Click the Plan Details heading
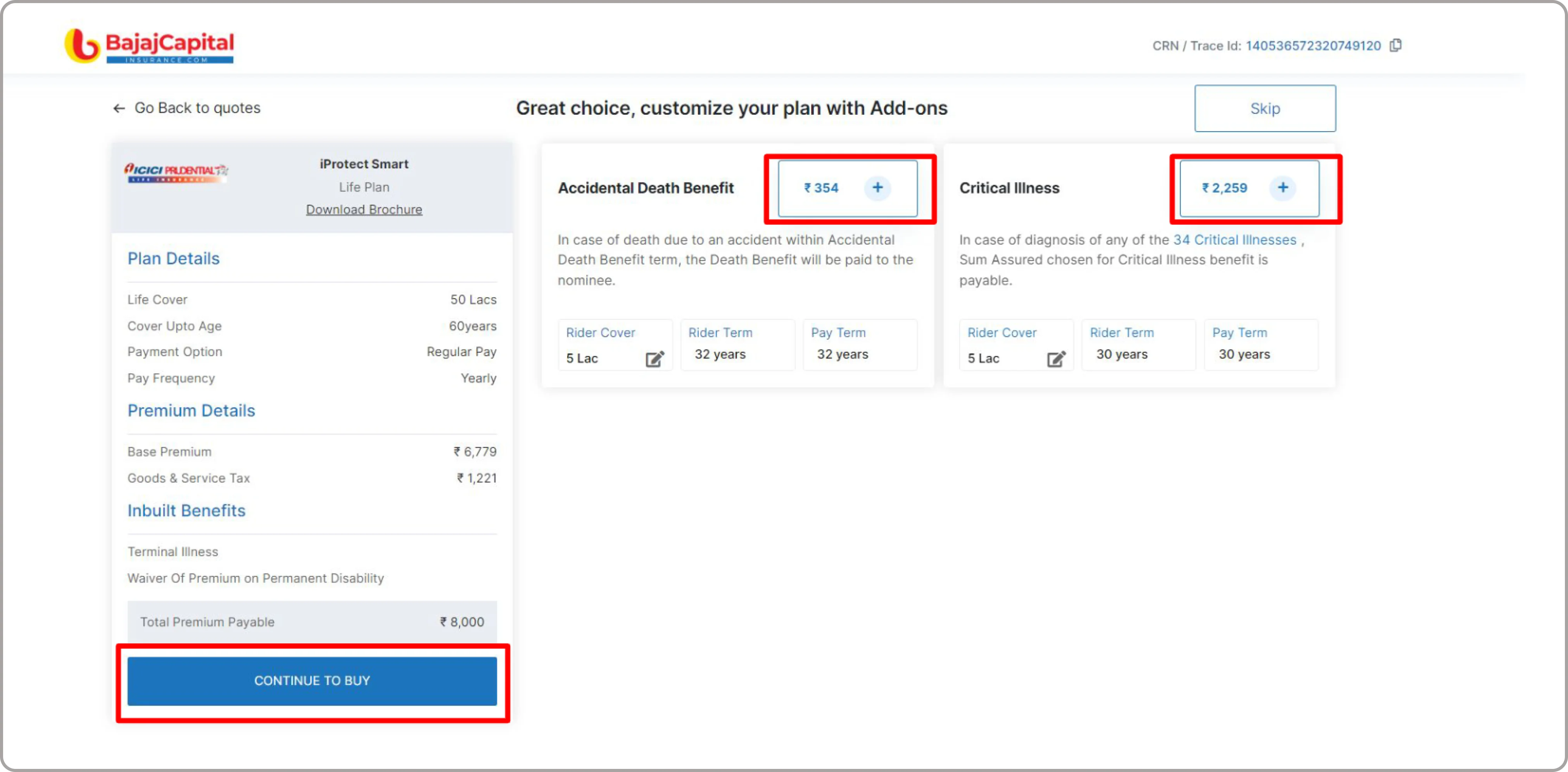Screen dimensions: 1568x772 point(173,258)
